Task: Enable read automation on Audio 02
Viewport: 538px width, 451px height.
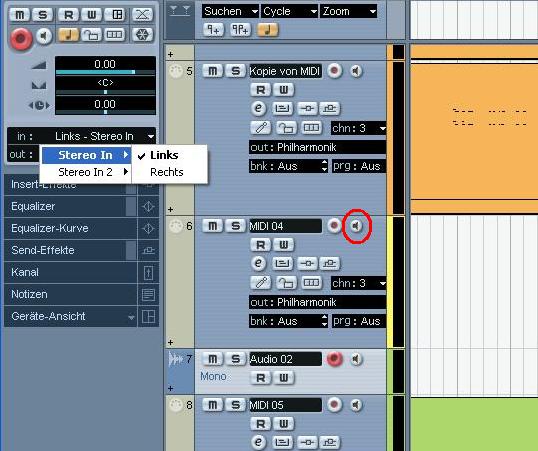Action: pos(260,378)
